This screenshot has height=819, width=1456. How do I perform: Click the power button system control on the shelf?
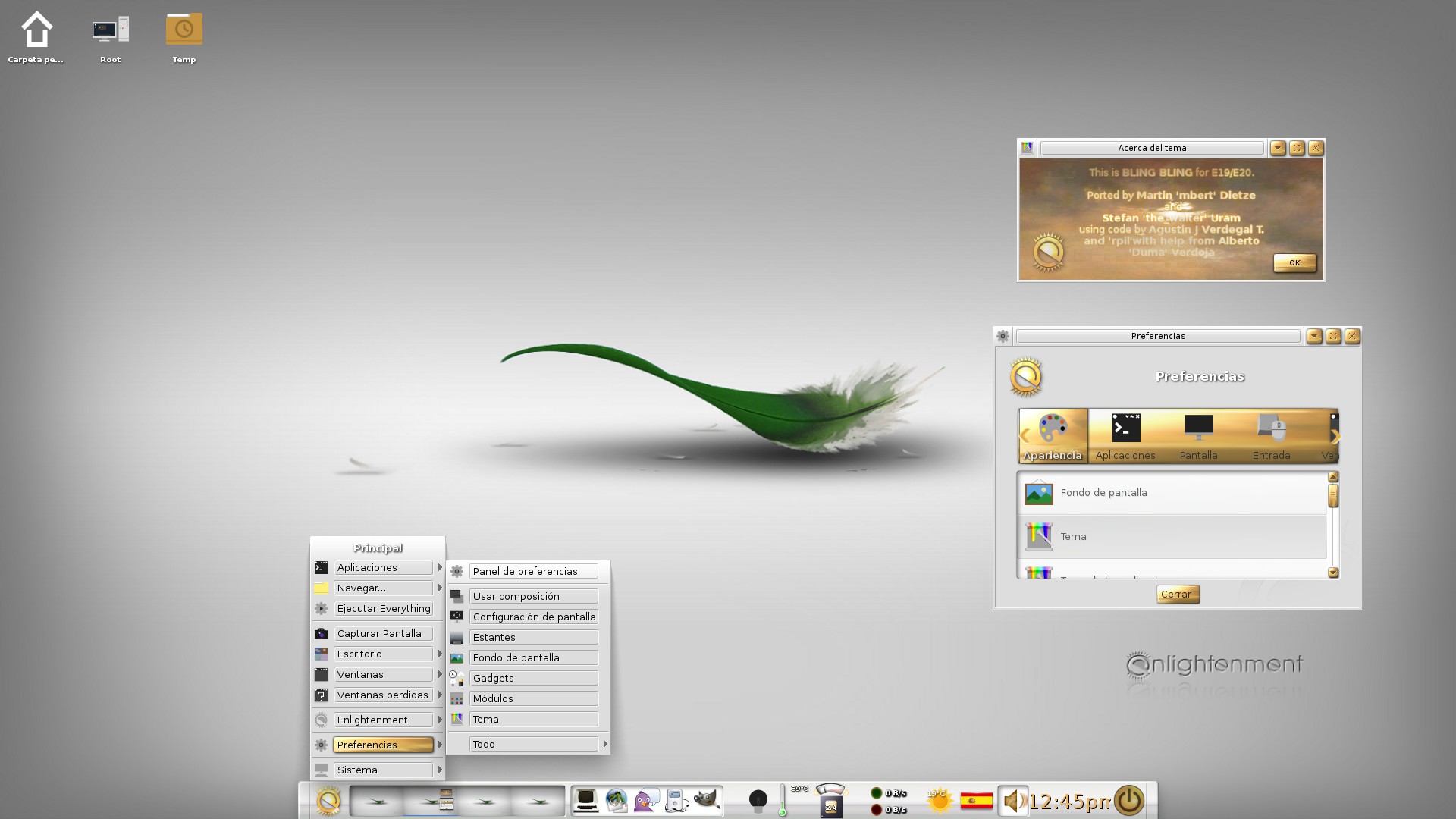click(x=1129, y=801)
